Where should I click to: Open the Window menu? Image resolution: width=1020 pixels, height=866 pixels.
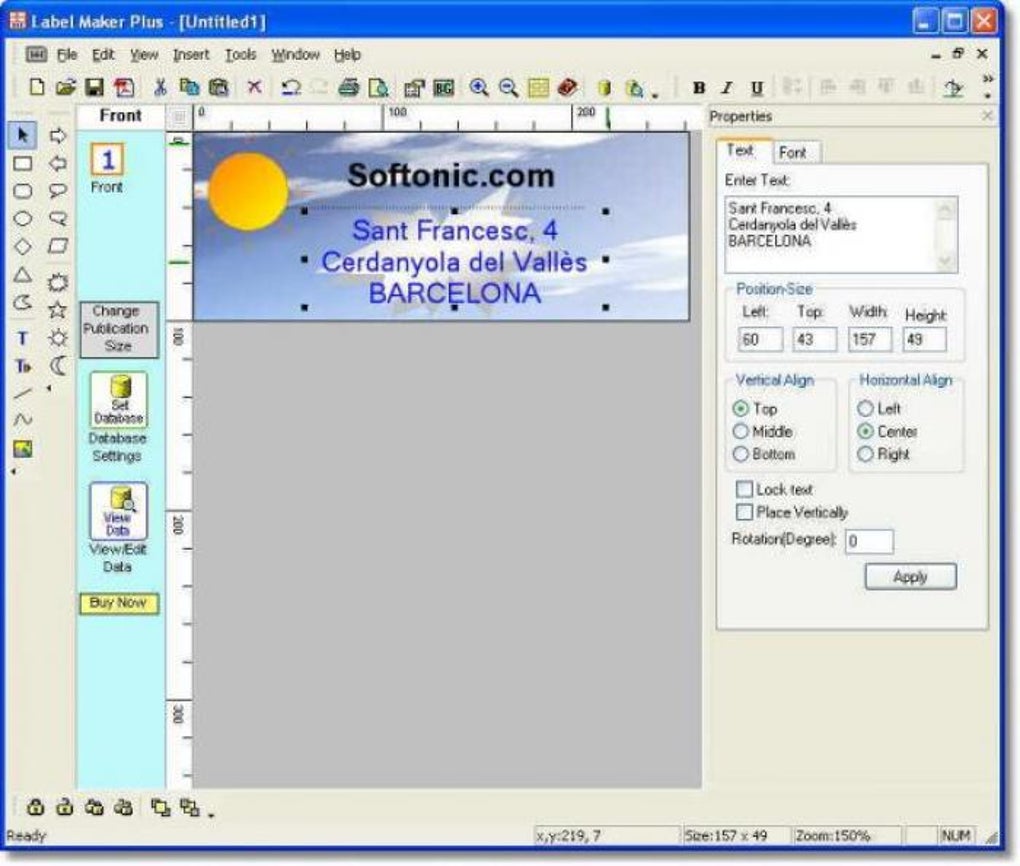coord(295,55)
